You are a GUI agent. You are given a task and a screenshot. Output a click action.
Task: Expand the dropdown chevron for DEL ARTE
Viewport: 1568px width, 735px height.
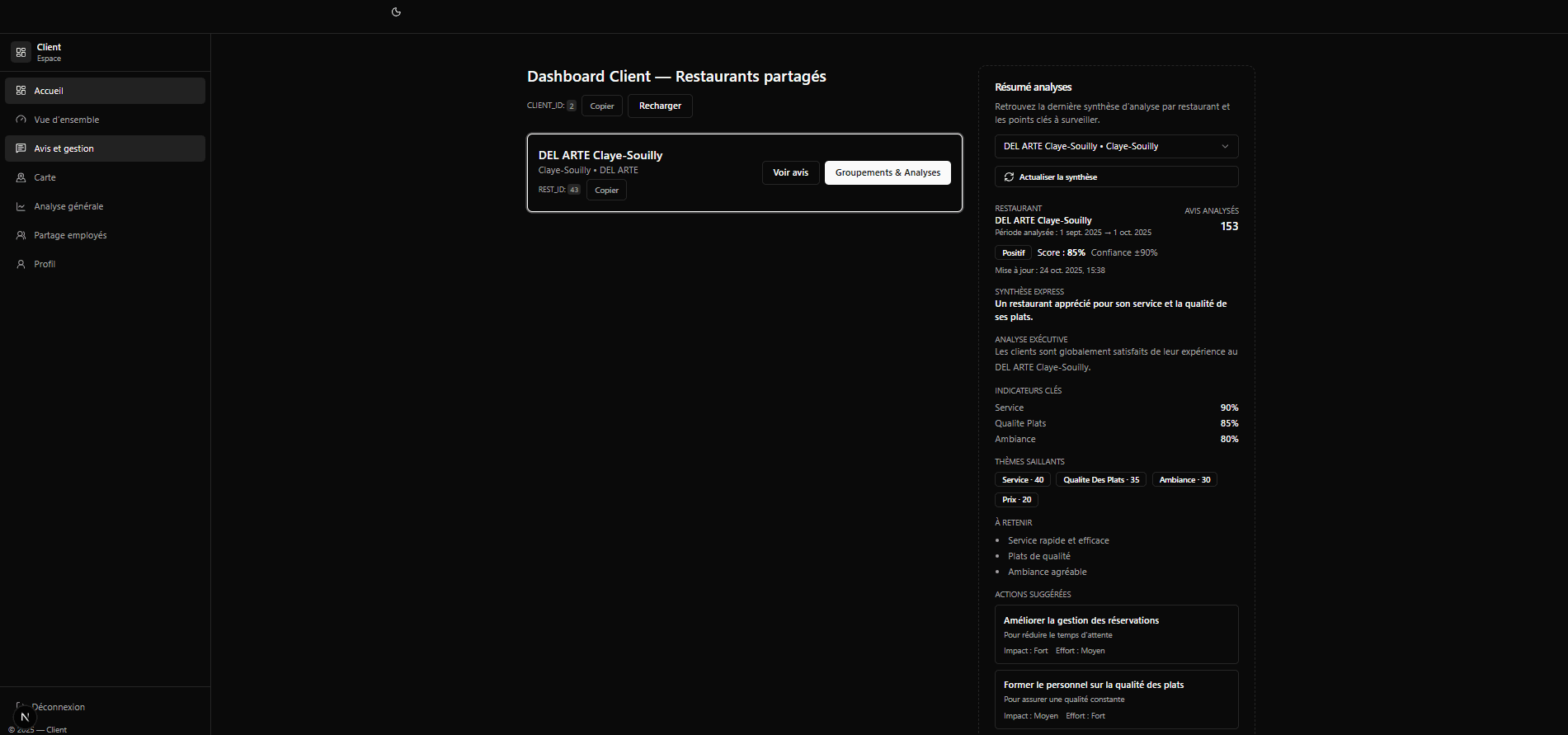coord(1225,146)
